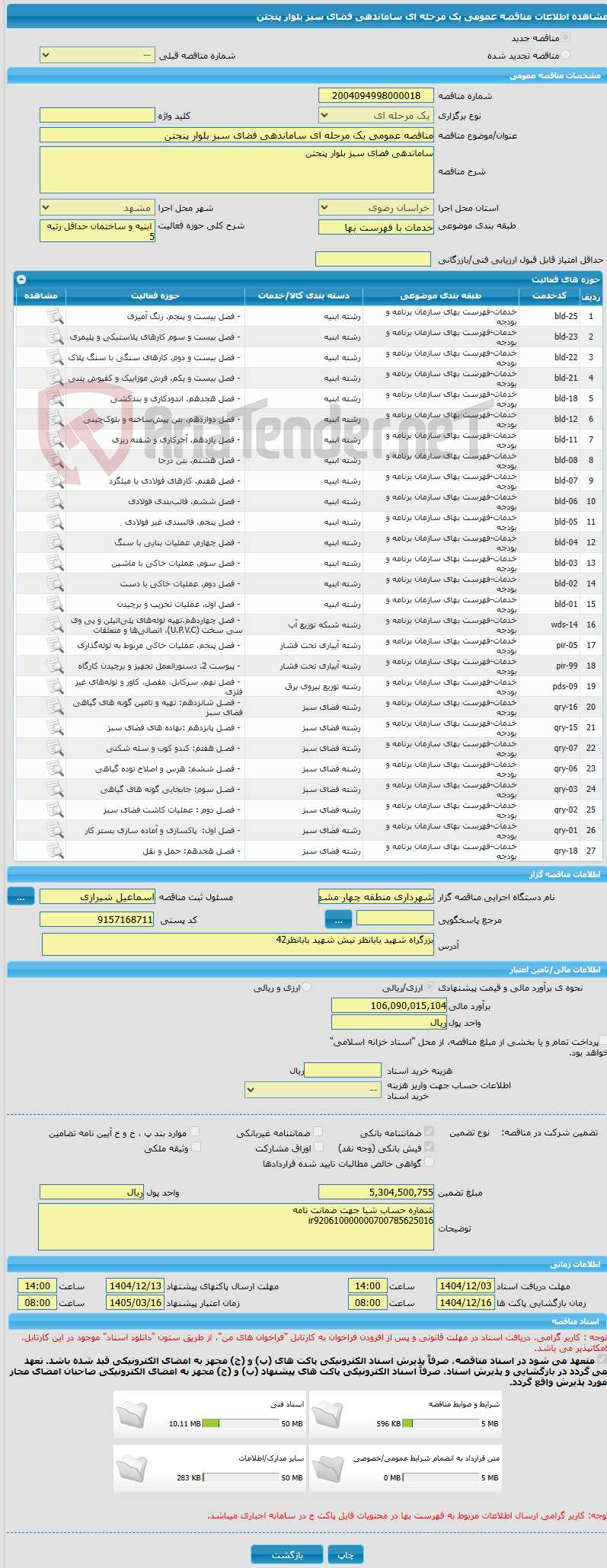Open view icon for row bld-06
607x1568 pixels.
pyautogui.click(x=55, y=501)
